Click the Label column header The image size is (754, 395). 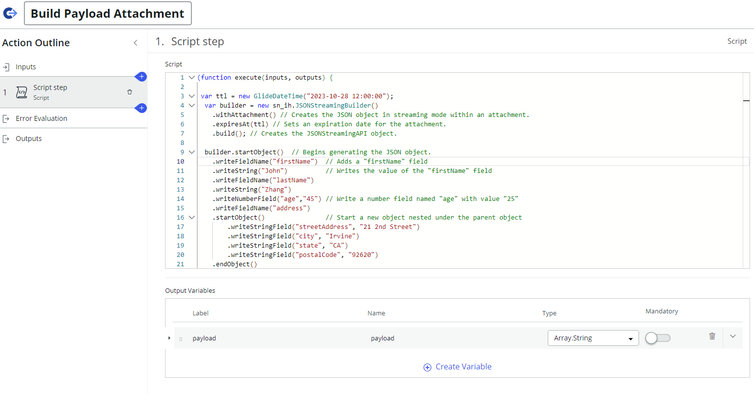coord(201,313)
